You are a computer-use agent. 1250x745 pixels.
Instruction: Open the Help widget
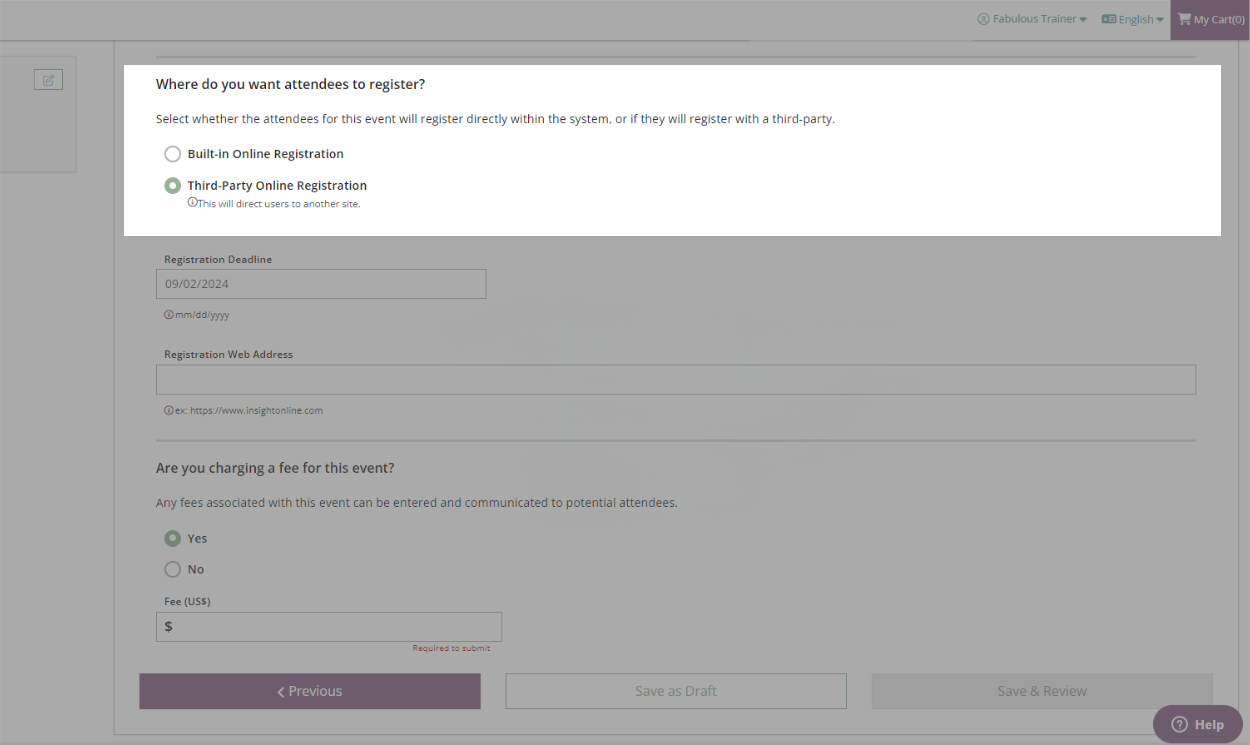click(x=1197, y=724)
